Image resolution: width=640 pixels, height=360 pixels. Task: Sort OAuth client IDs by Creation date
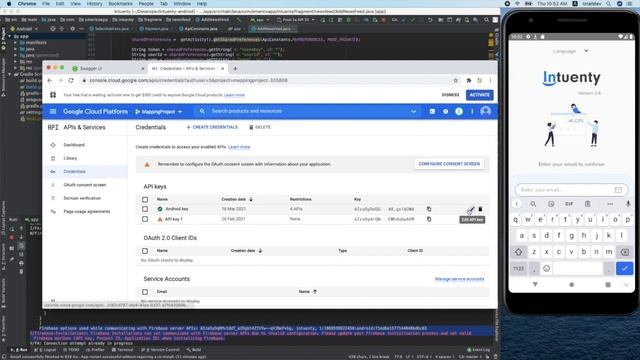point(247,251)
